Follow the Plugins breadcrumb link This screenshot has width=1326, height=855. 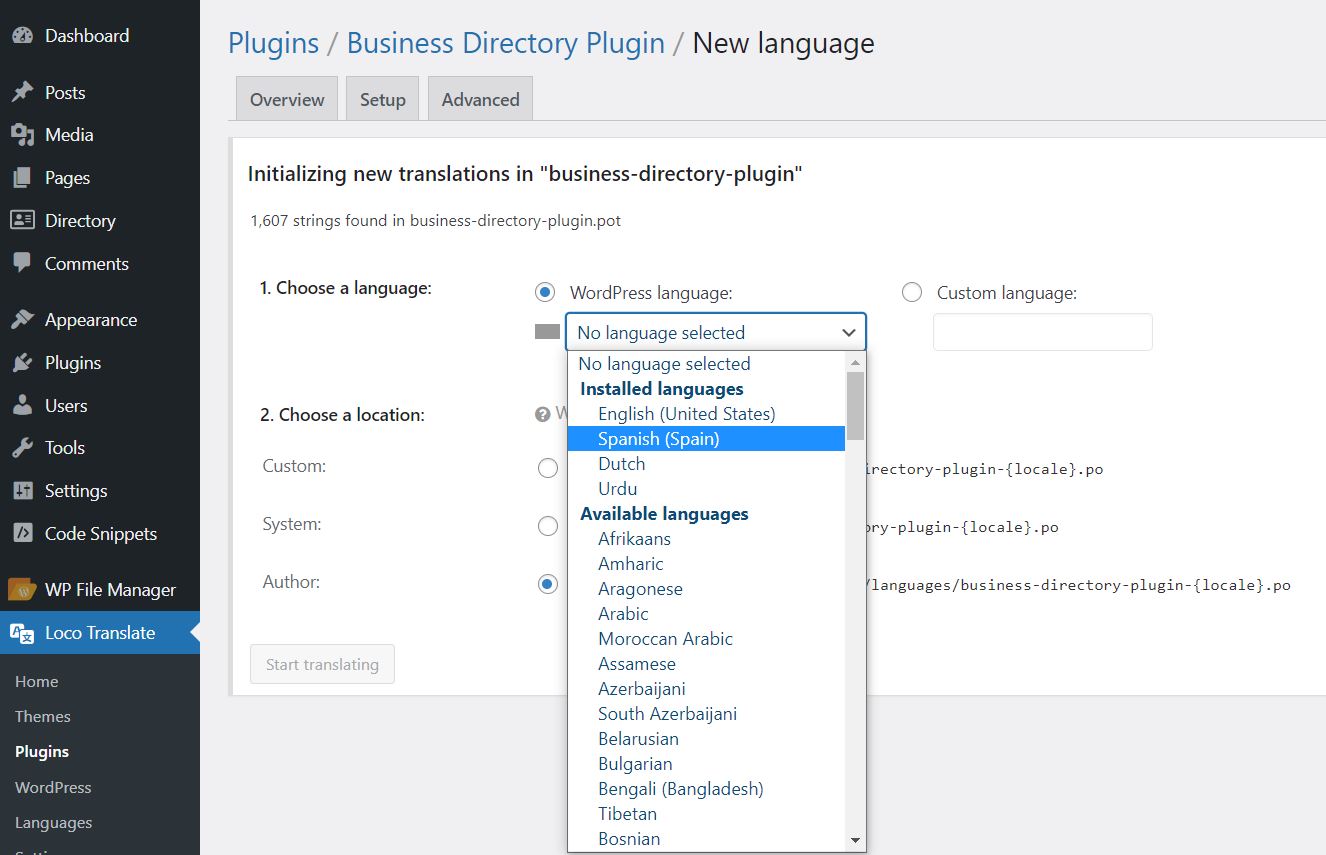274,43
